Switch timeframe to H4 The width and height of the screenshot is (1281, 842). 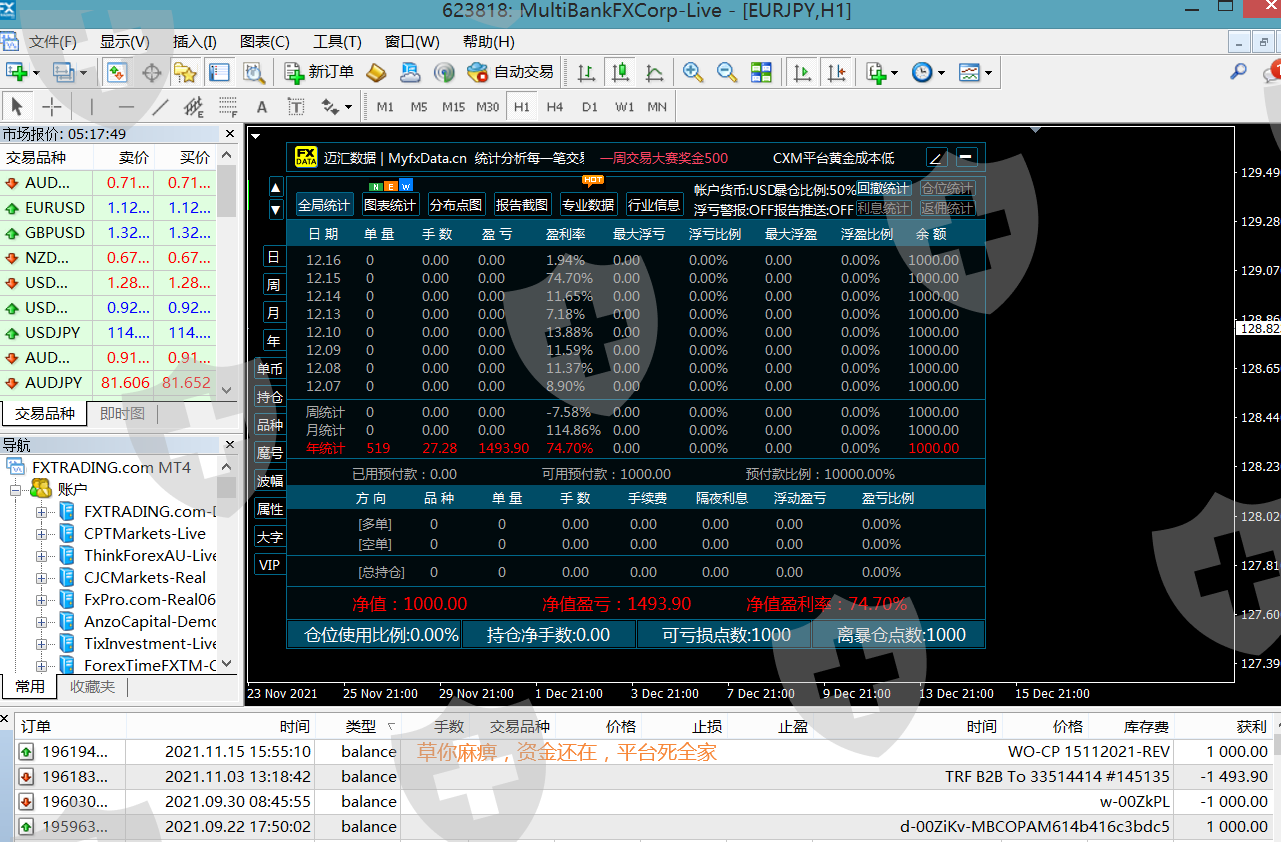555,107
